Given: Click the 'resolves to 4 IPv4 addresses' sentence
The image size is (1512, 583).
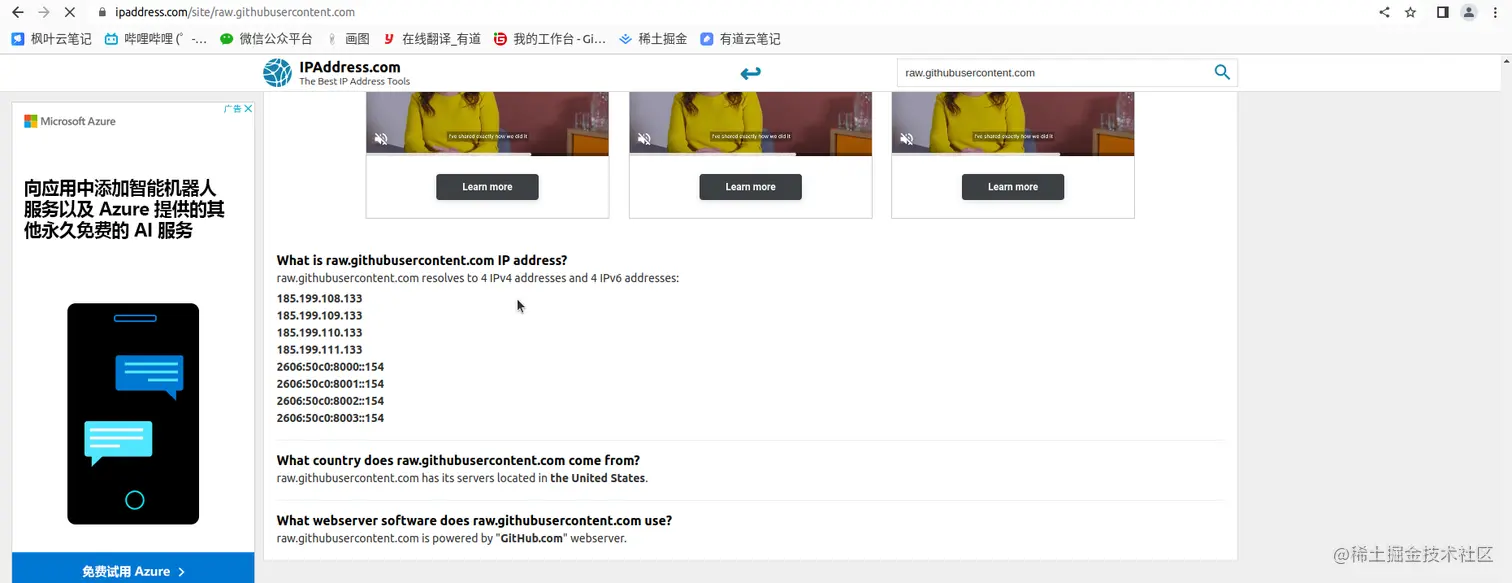Looking at the screenshot, I should click(x=478, y=278).
